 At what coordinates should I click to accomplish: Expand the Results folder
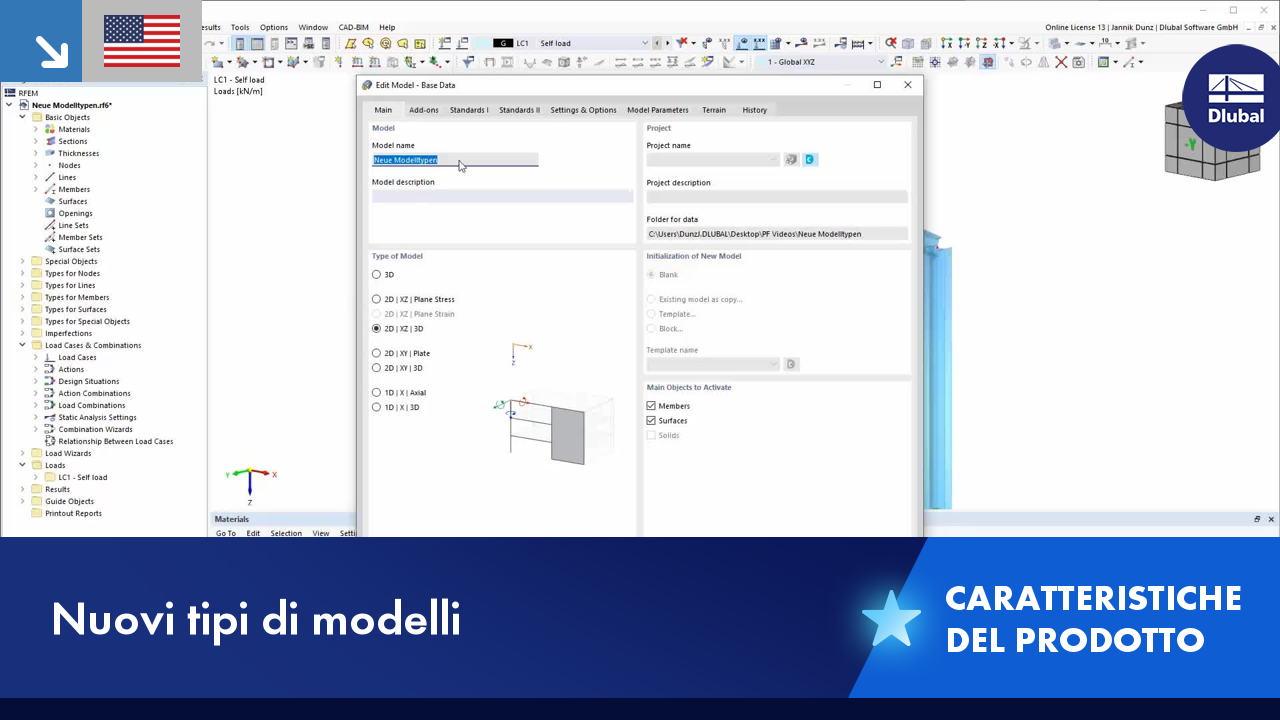pyautogui.click(x=23, y=489)
